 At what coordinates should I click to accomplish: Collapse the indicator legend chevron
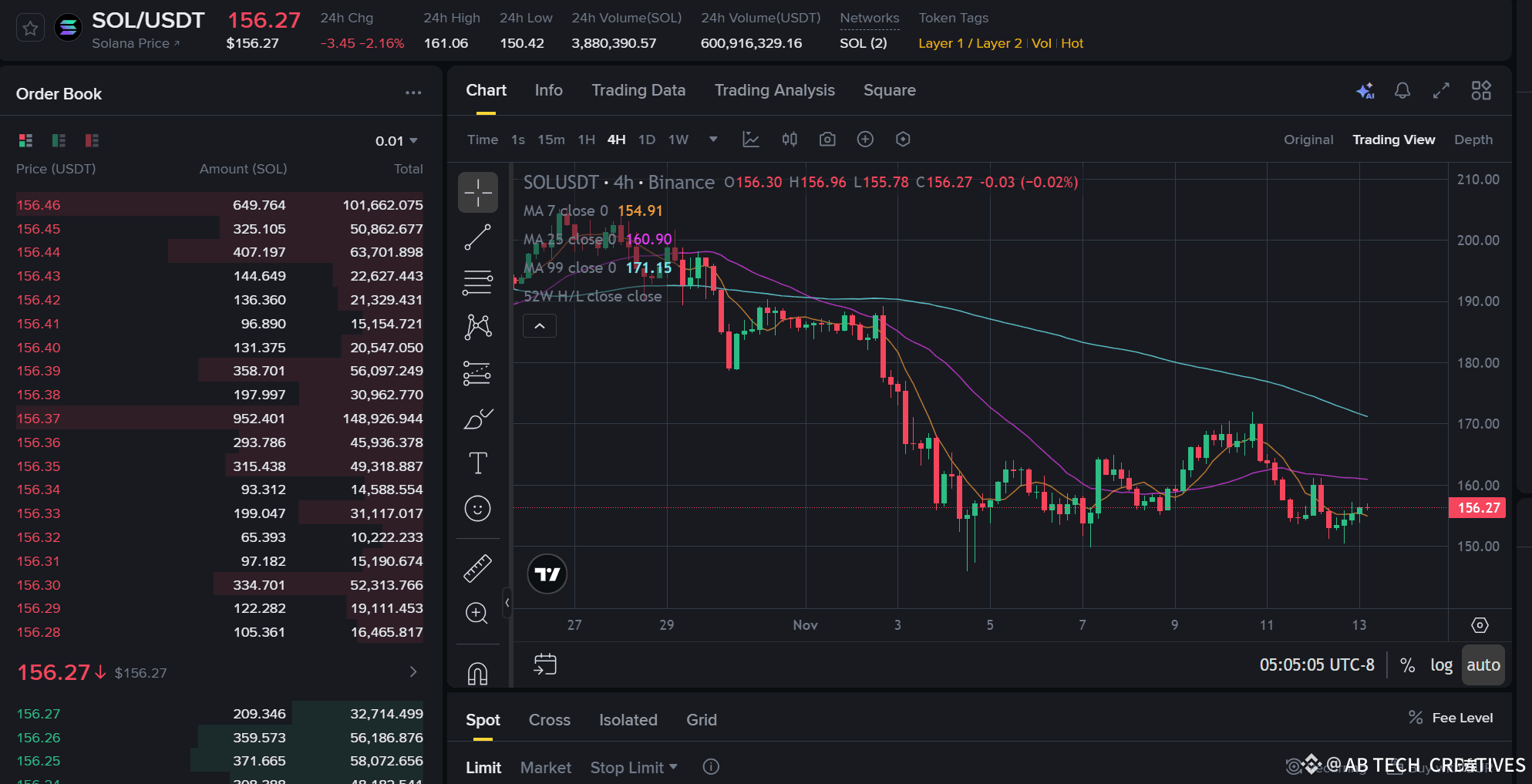pos(540,326)
